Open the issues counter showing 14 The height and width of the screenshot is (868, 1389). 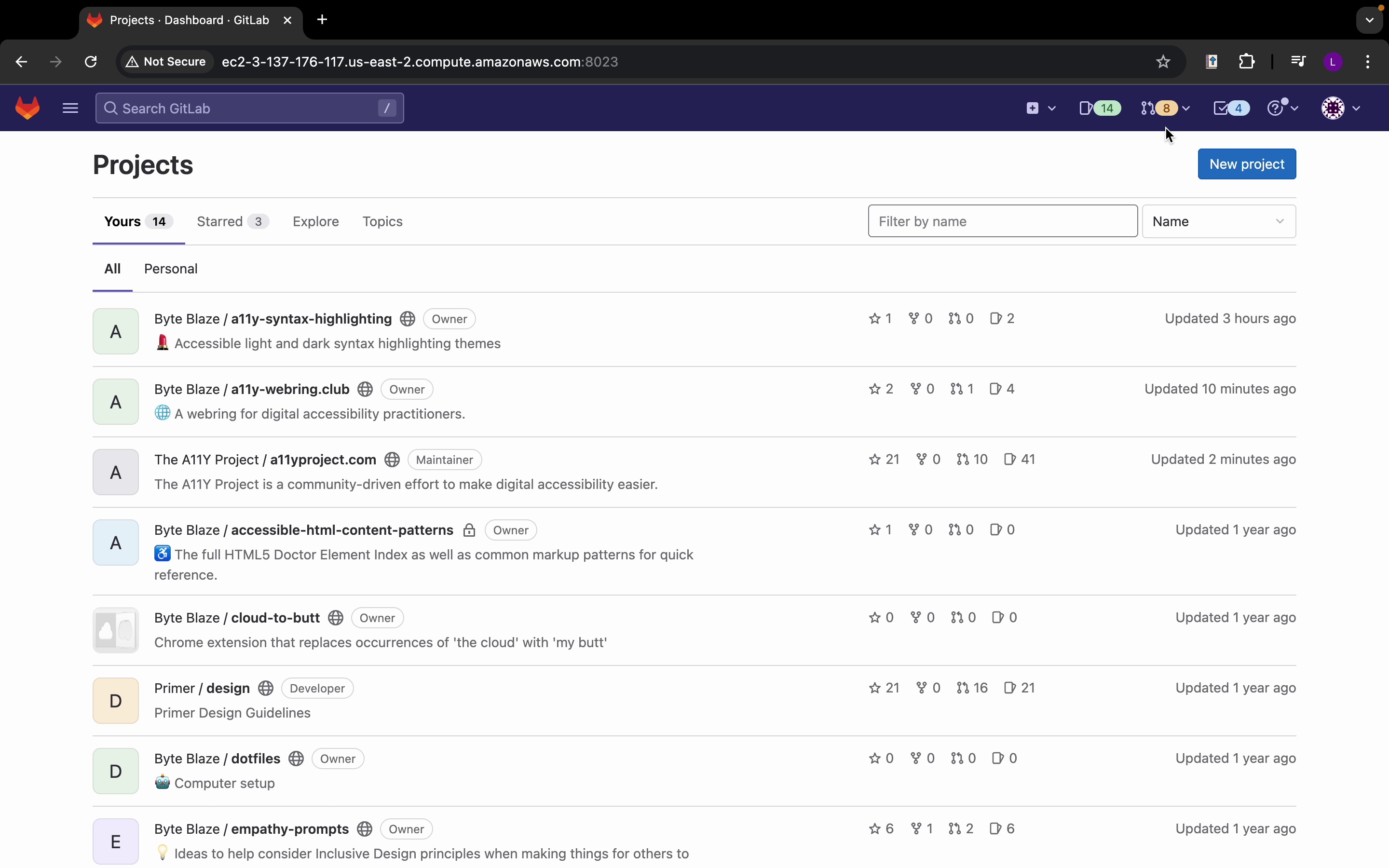pos(1099,108)
